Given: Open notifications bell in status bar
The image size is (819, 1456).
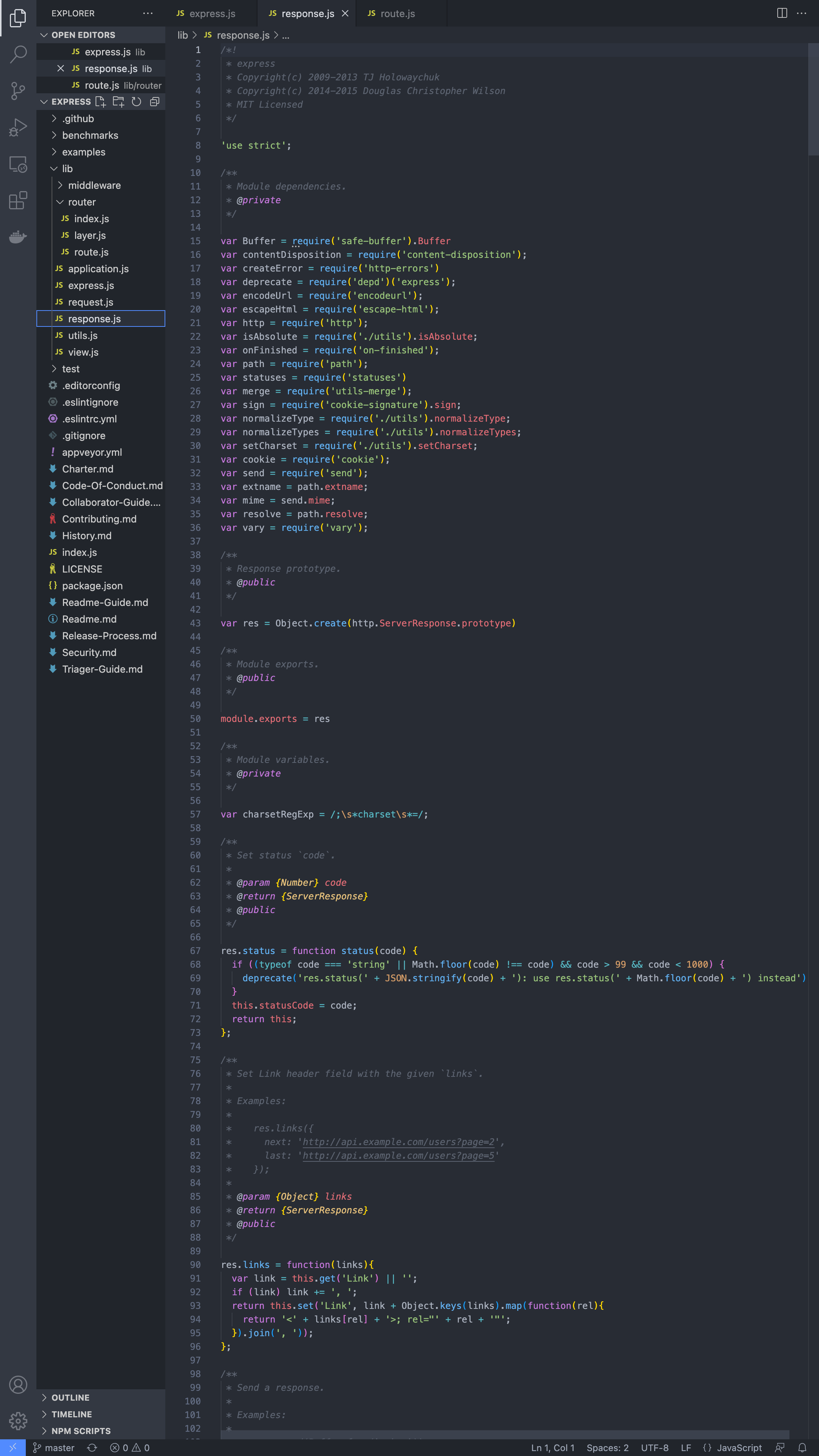Looking at the screenshot, I should coord(802,1448).
